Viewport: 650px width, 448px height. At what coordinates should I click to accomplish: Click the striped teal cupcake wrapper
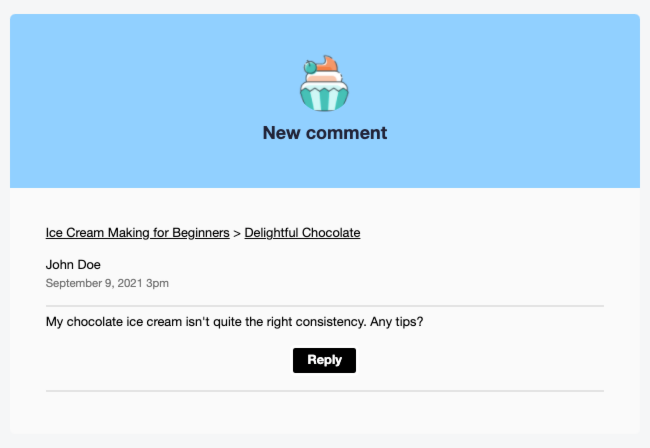pos(324,99)
